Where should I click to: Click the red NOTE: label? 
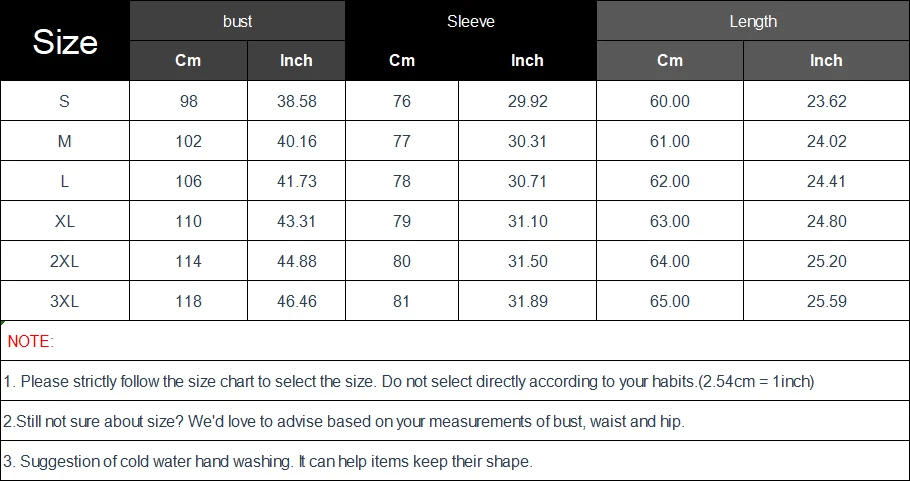30,341
